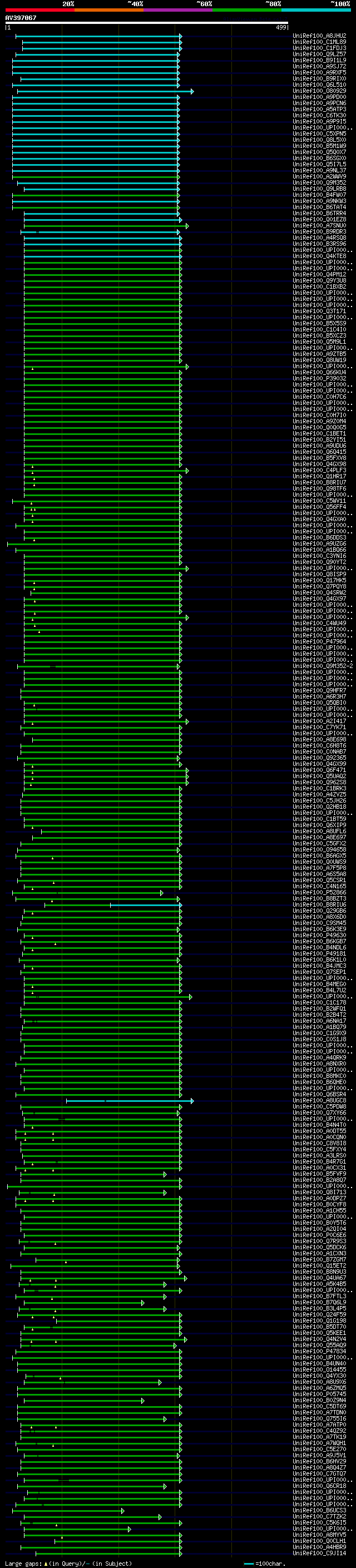Click the cyan ~100% legend bar
This screenshot has height=1568, width=356.
316,10
